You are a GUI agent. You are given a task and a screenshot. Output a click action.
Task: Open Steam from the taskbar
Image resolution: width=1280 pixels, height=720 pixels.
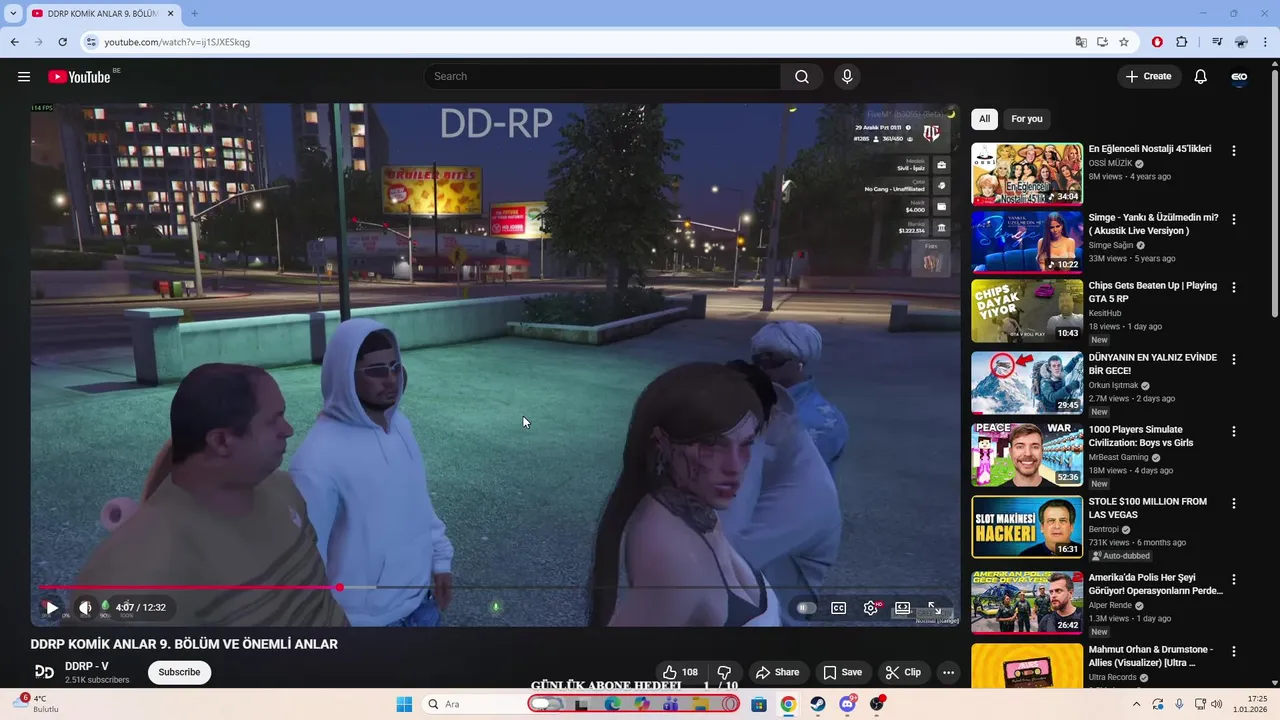[818, 704]
